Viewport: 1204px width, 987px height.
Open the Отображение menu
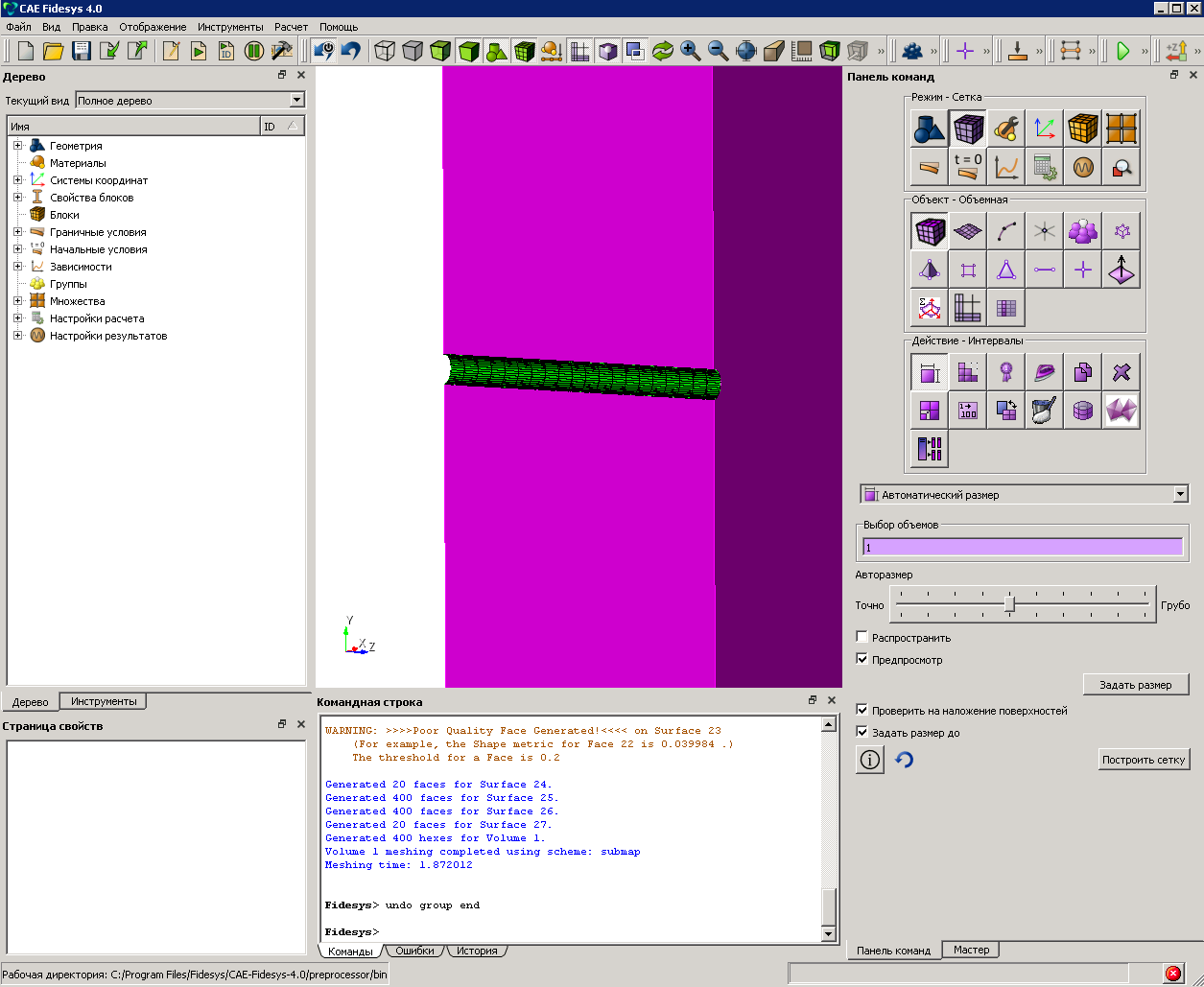153,27
